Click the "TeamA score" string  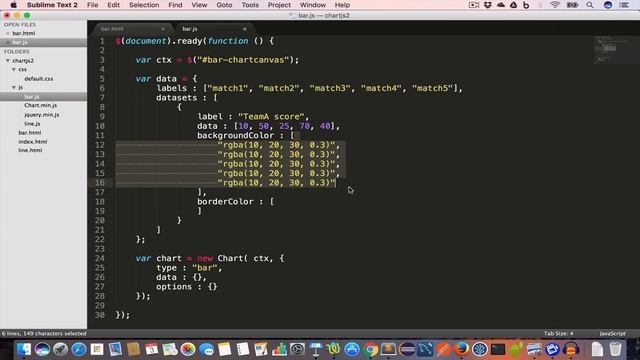point(271,117)
